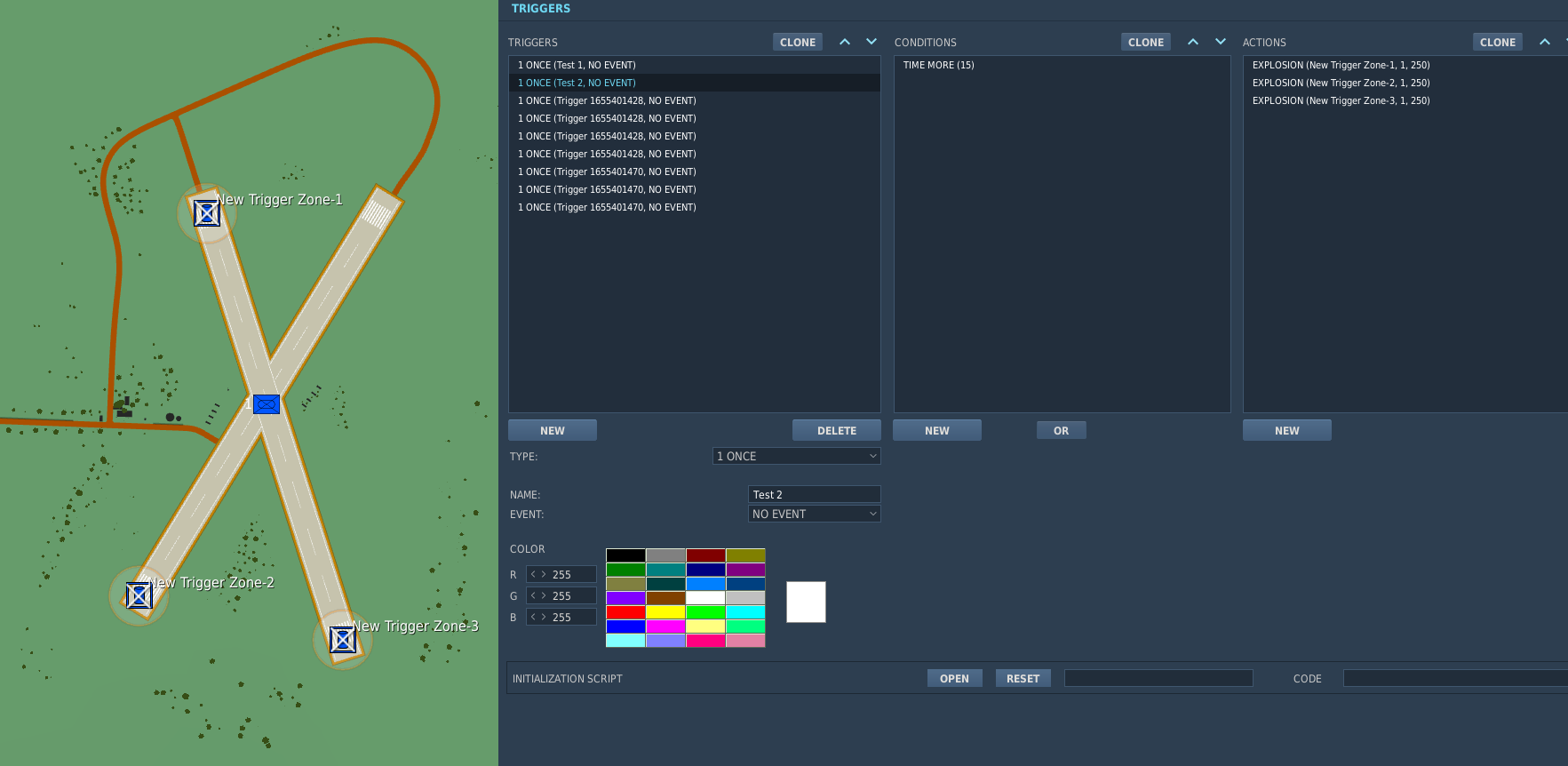1568x766 pixels.
Task: Select the New Trigger Zone-2 map marker
Action: click(139, 595)
